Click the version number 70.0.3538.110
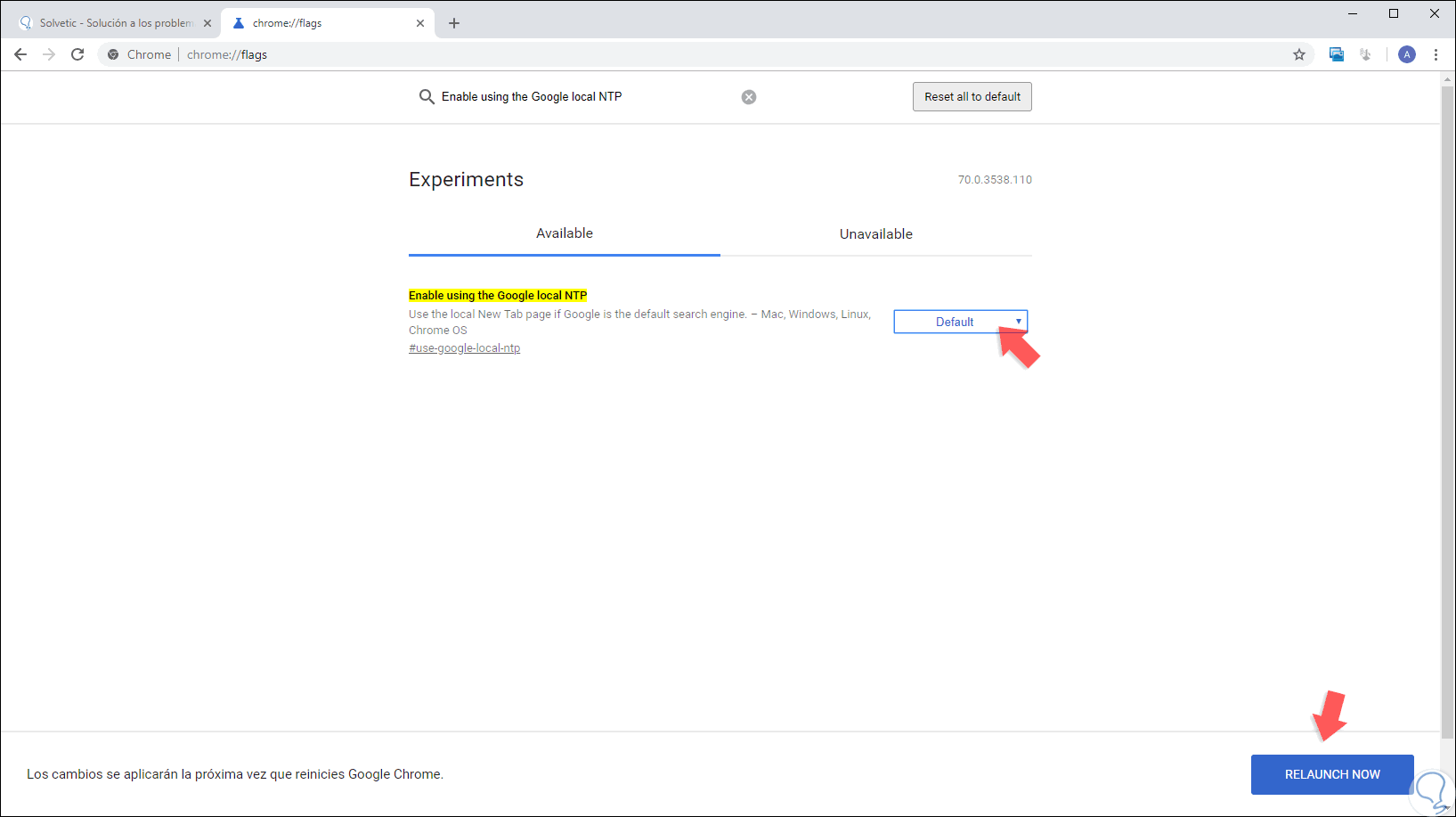The height and width of the screenshot is (817, 1456). [x=995, y=180]
